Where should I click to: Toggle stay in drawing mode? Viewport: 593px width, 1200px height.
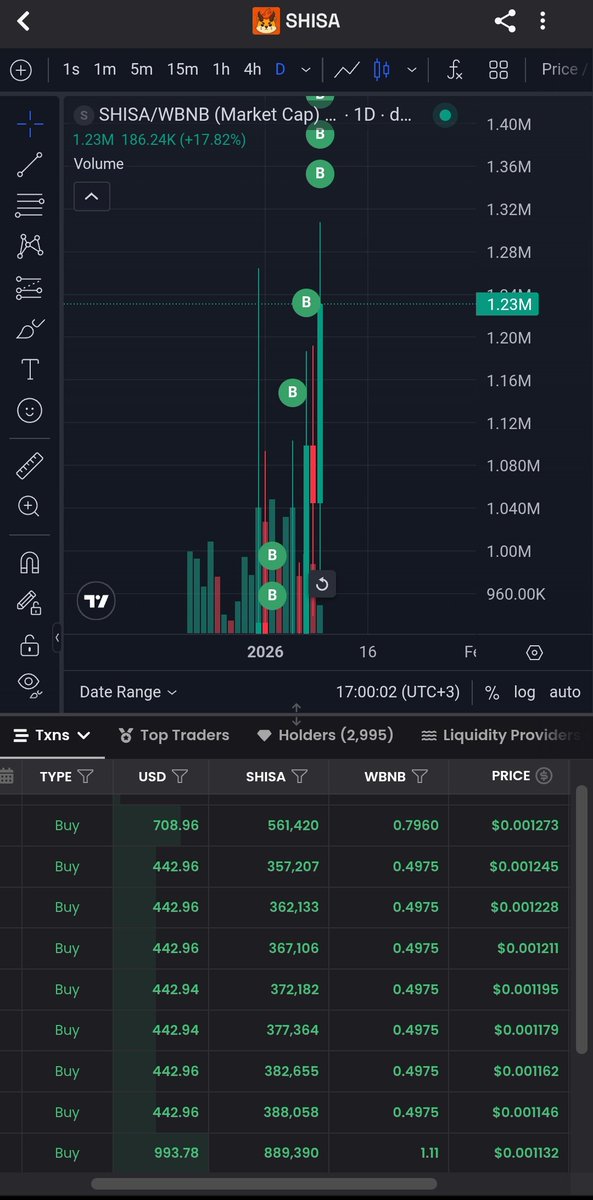pyautogui.click(x=30, y=603)
